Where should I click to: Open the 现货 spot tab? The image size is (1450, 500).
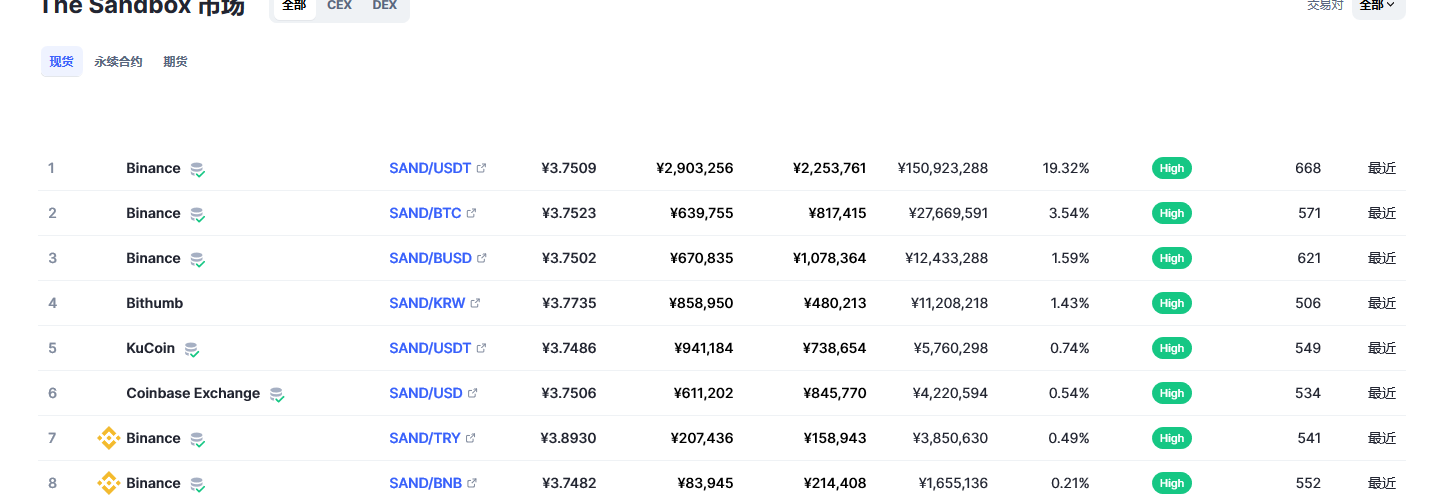pyautogui.click(x=62, y=62)
